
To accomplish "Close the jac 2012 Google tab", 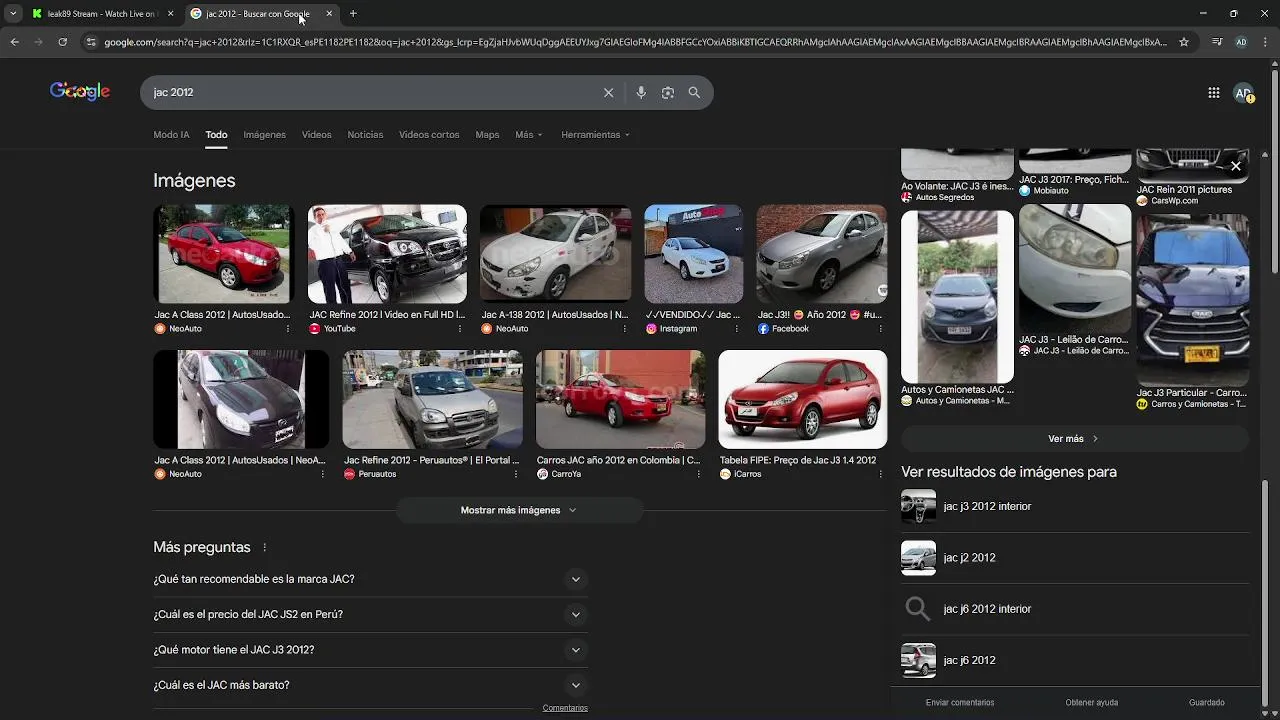I will (x=329, y=13).
